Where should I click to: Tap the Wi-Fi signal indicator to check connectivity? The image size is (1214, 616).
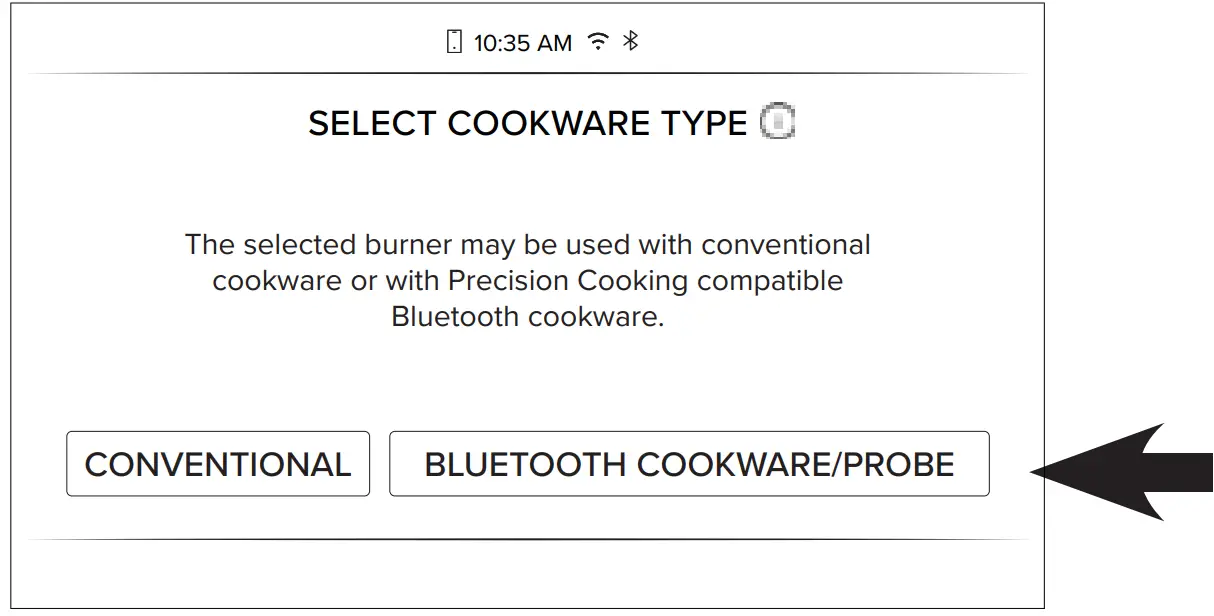[x=596, y=41]
